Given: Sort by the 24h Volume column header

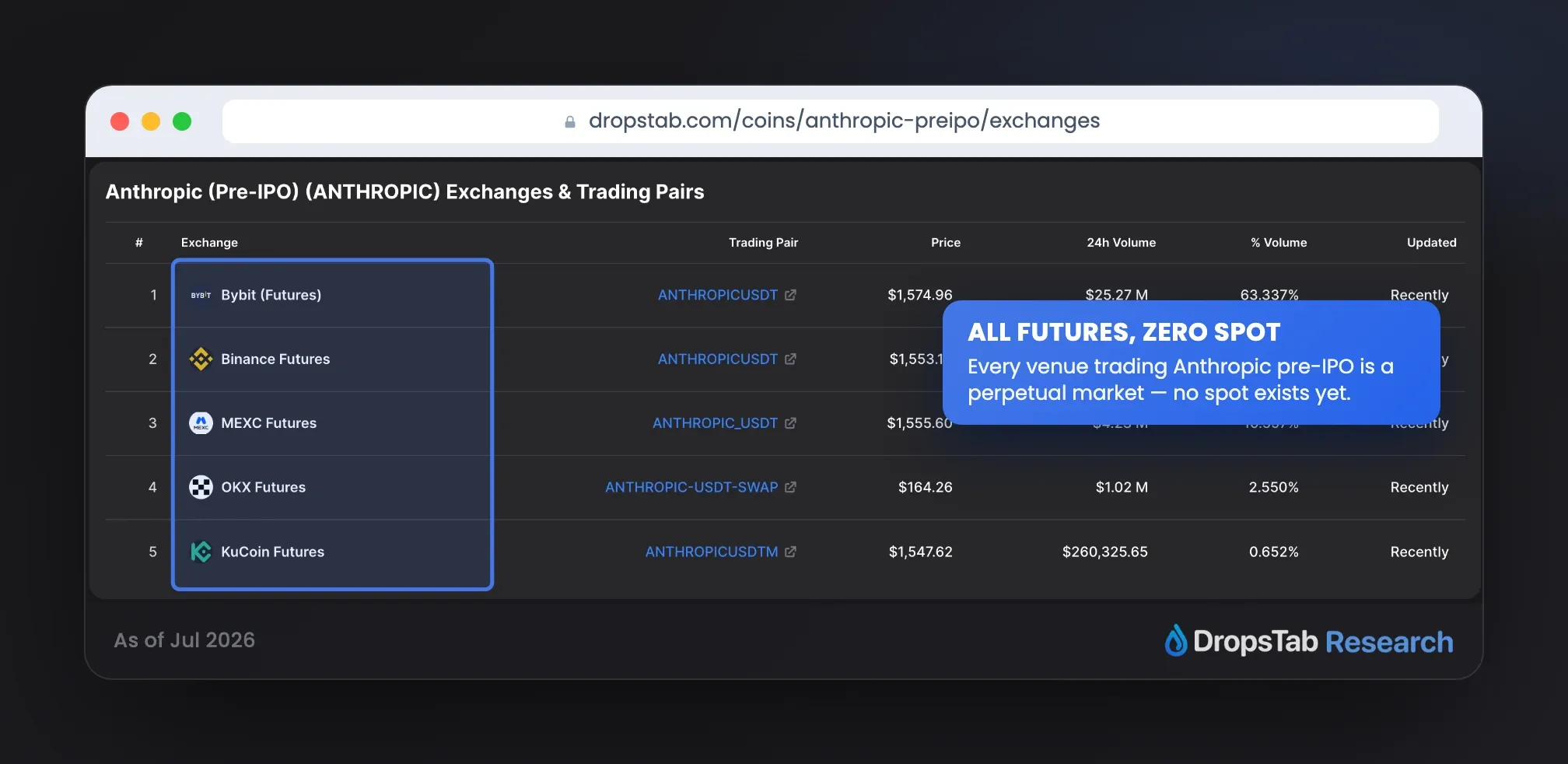Looking at the screenshot, I should coord(1121,243).
